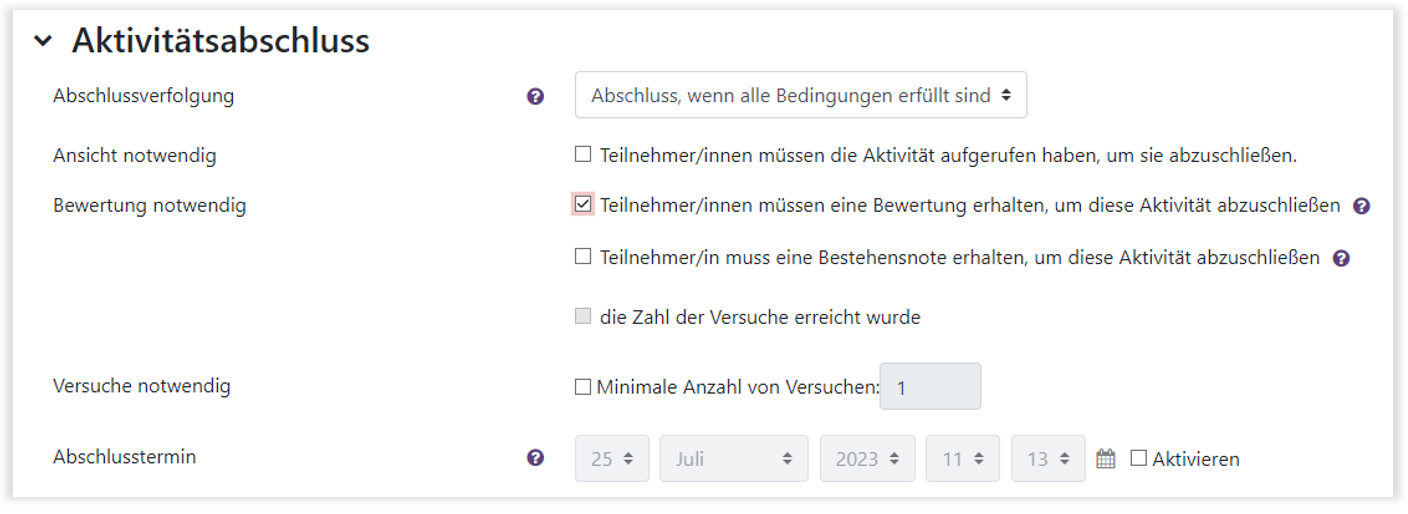Collapse the Aktivitätsabschluss section chevron
The image size is (1408, 514).
[x=42, y=41]
